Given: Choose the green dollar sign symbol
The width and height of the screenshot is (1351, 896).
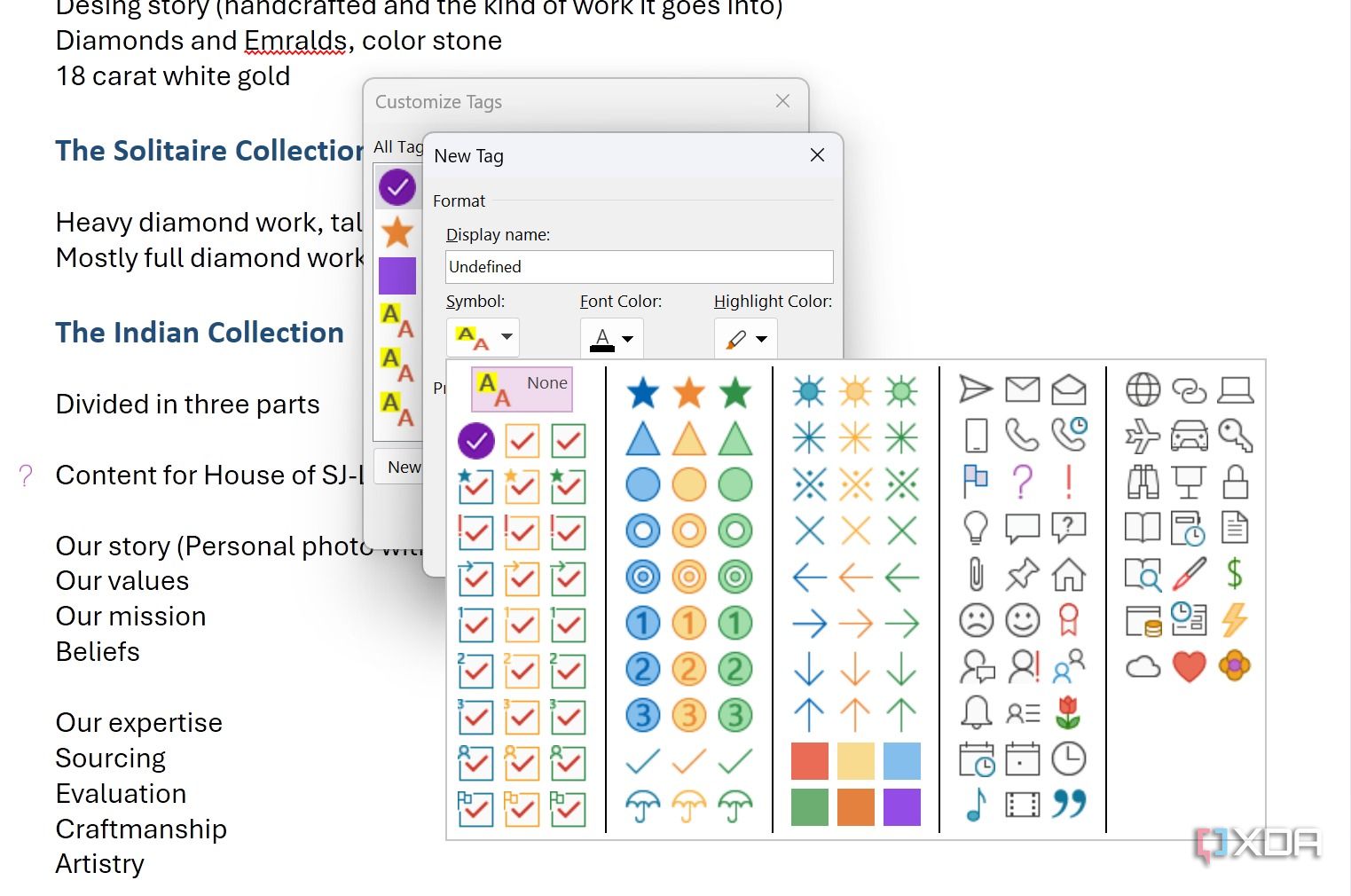Looking at the screenshot, I should point(1235,573).
